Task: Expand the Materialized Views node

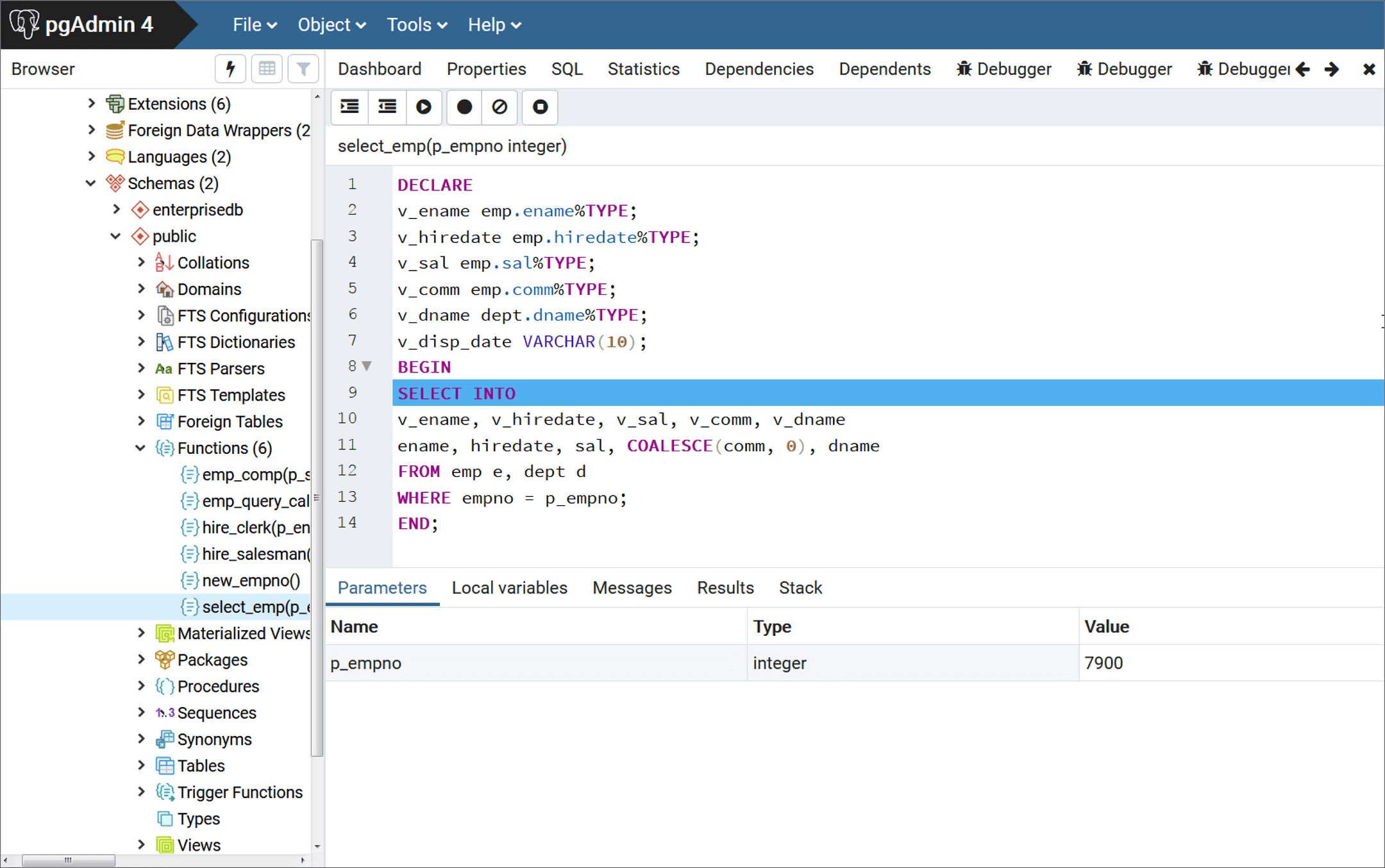Action: (x=141, y=633)
